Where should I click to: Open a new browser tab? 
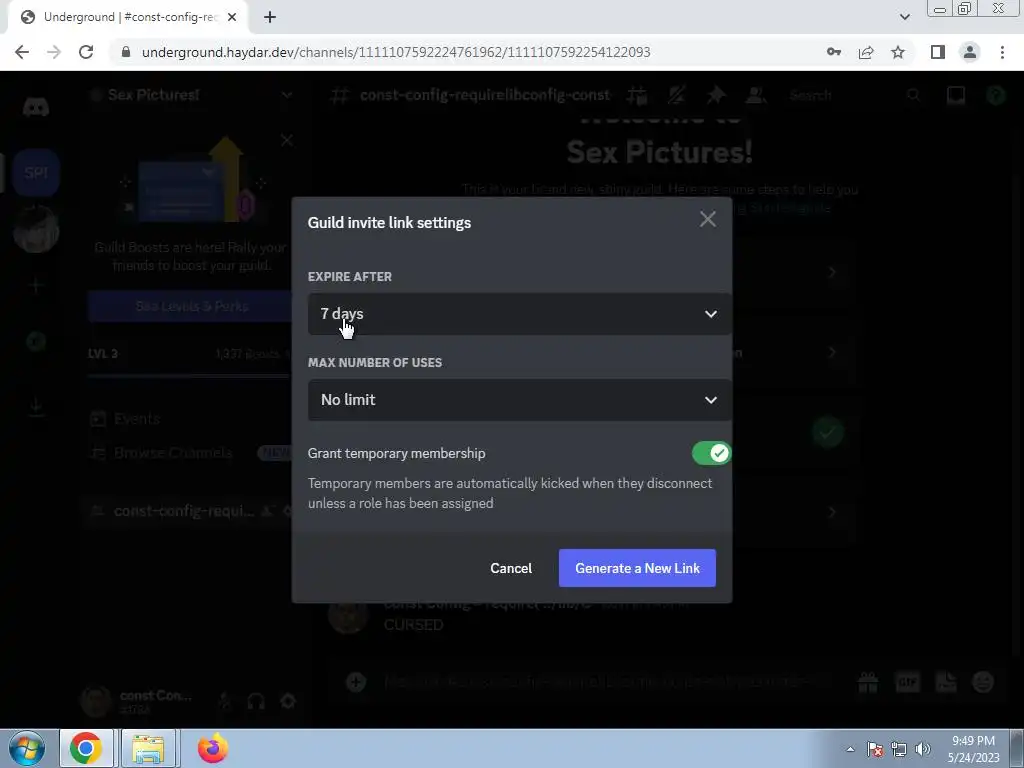pyautogui.click(x=270, y=18)
